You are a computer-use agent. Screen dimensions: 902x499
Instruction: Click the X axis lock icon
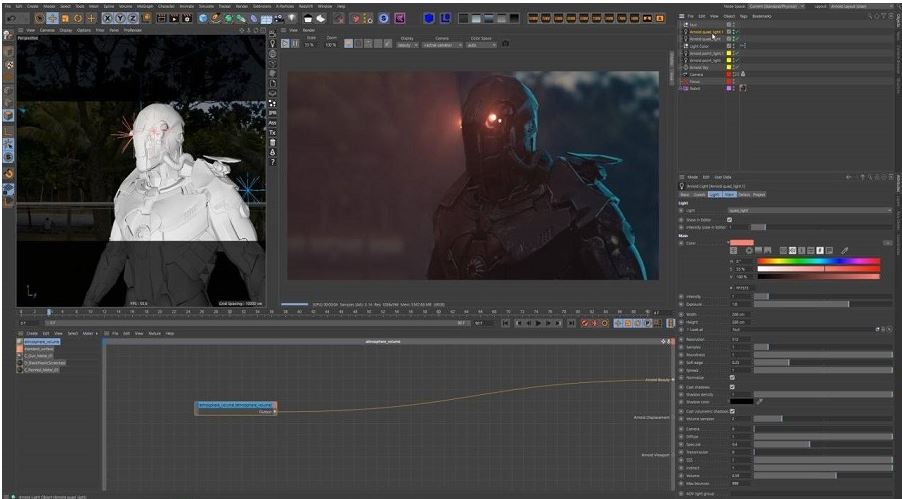pos(108,18)
